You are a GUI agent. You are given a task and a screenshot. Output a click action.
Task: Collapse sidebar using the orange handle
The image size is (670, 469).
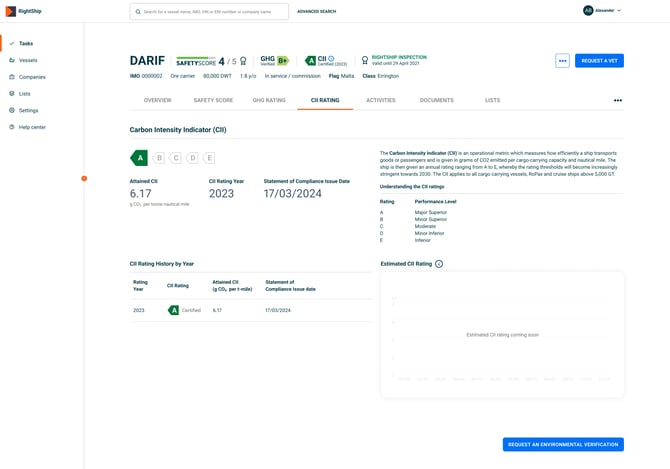click(84, 179)
